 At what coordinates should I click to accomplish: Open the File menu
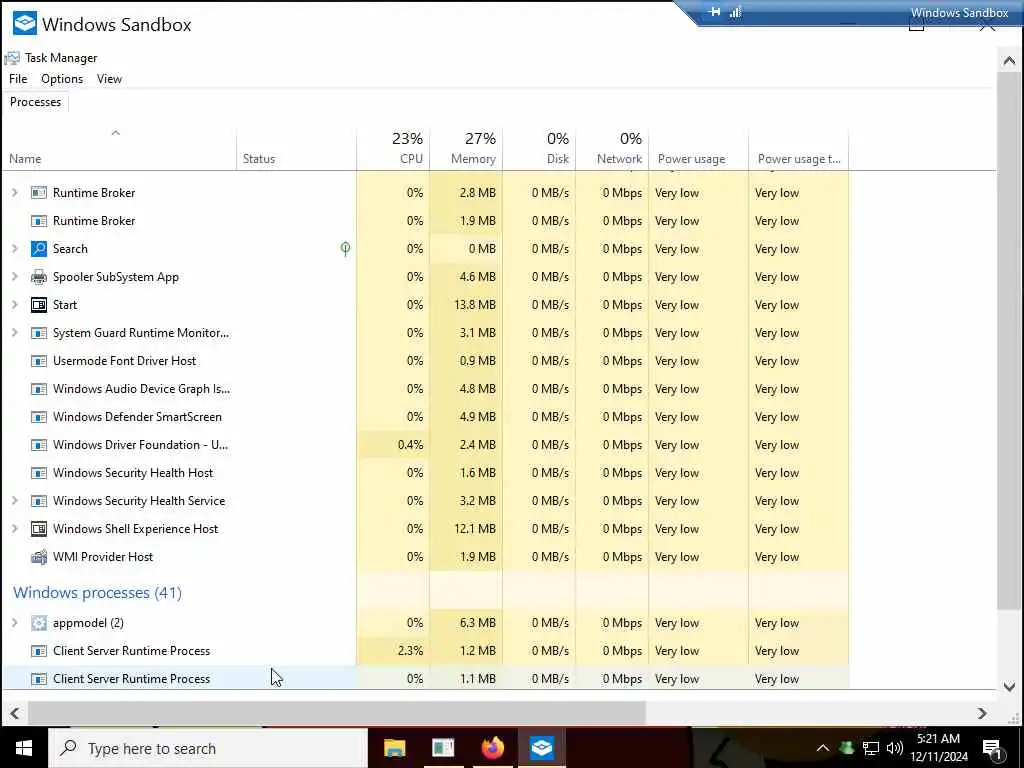18,79
